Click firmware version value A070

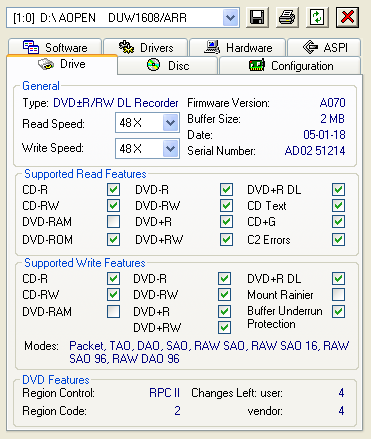[332, 103]
